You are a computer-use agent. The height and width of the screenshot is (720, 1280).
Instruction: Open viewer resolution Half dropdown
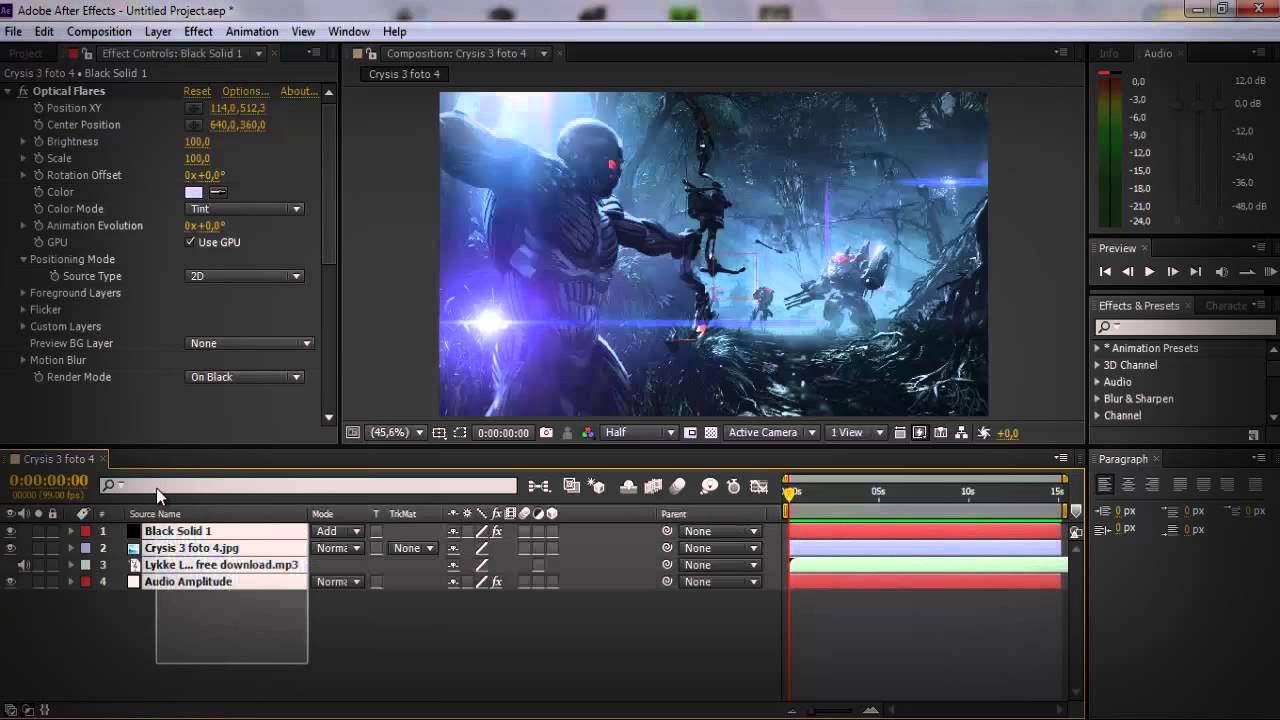pos(640,433)
